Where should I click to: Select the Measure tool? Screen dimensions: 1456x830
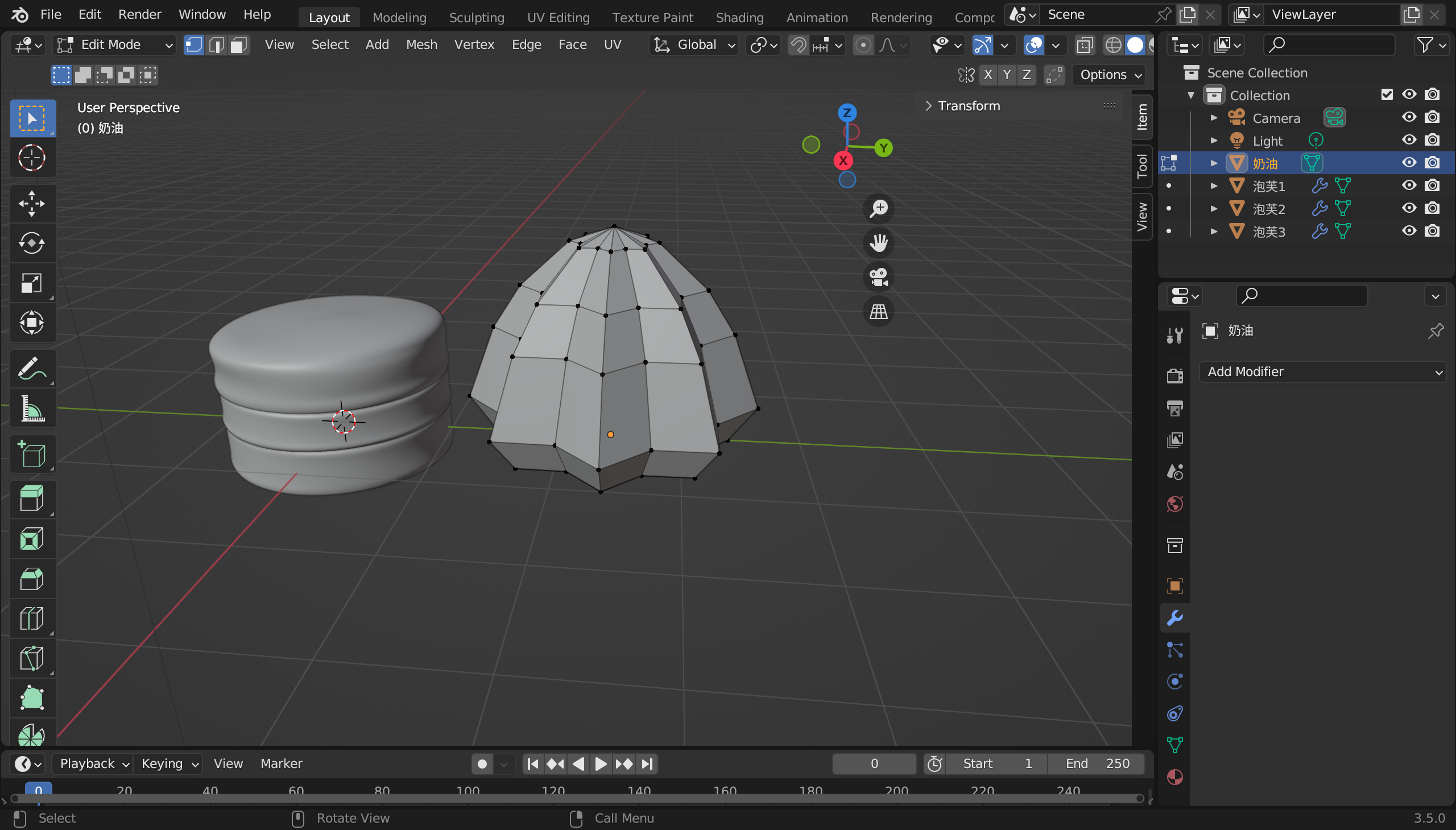pos(32,408)
